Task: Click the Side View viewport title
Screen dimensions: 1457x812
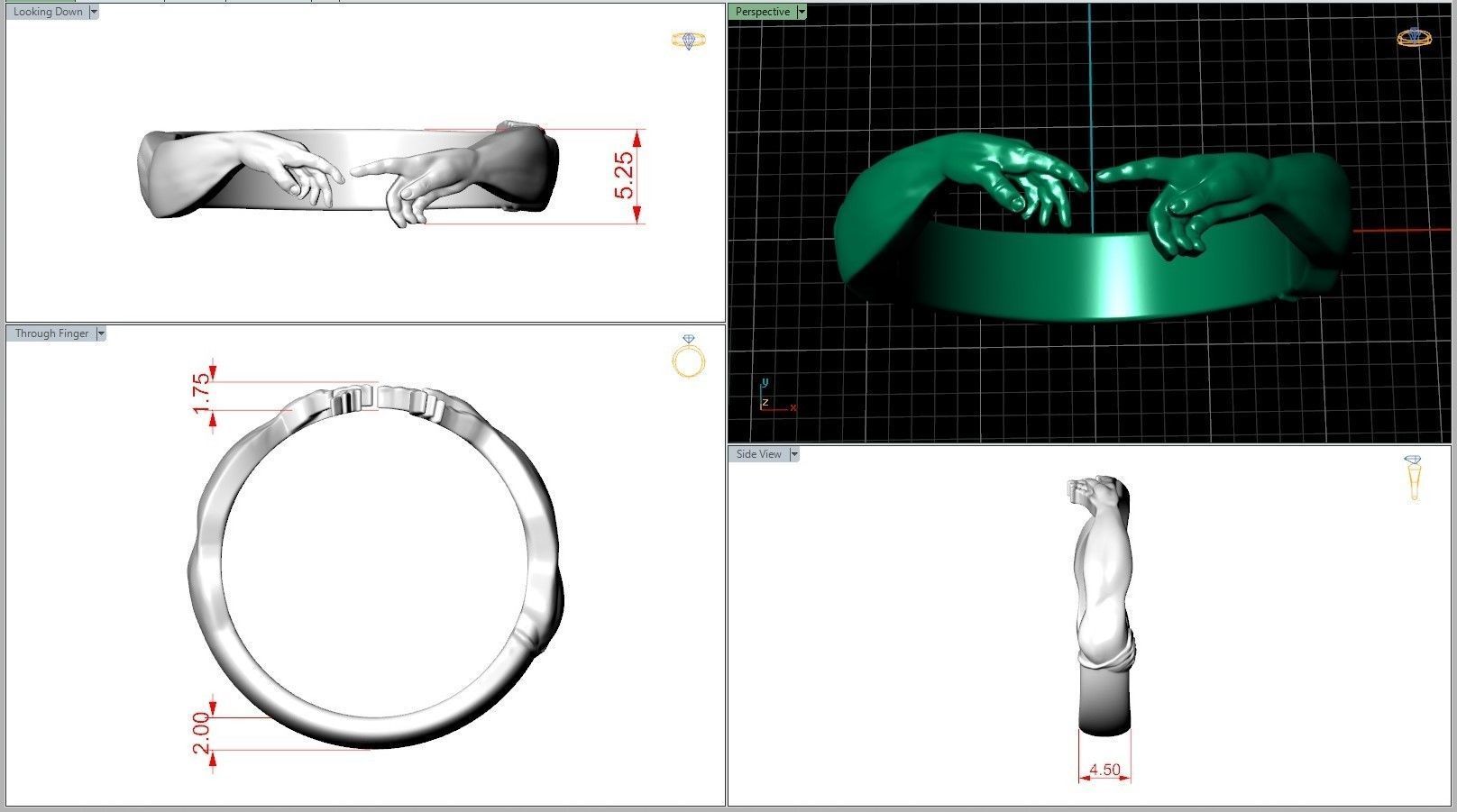Action: (x=759, y=454)
